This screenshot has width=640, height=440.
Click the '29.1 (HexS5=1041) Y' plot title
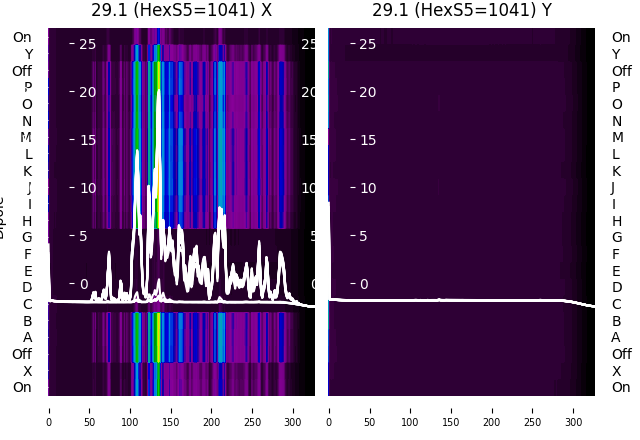coord(461,11)
